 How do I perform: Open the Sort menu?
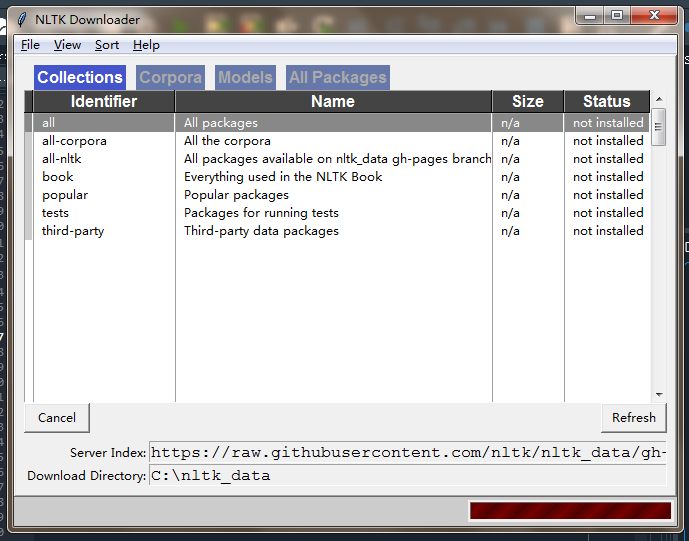click(x=107, y=45)
